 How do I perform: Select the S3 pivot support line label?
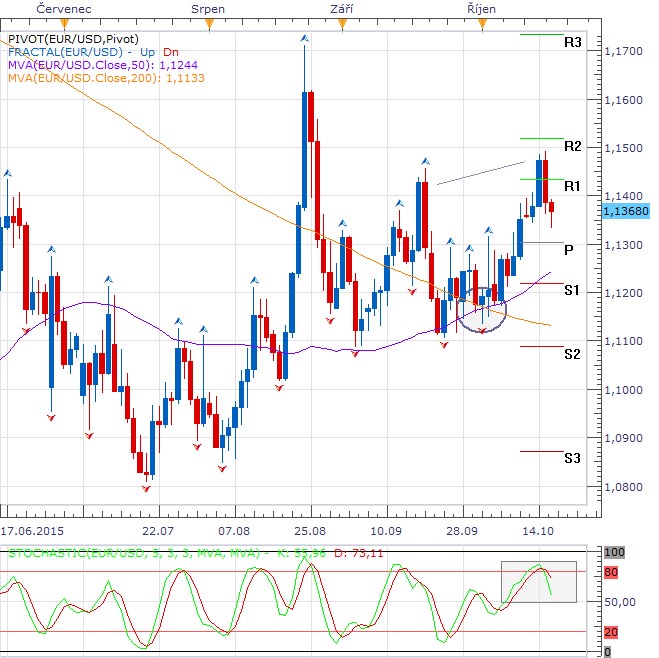[x=572, y=458]
